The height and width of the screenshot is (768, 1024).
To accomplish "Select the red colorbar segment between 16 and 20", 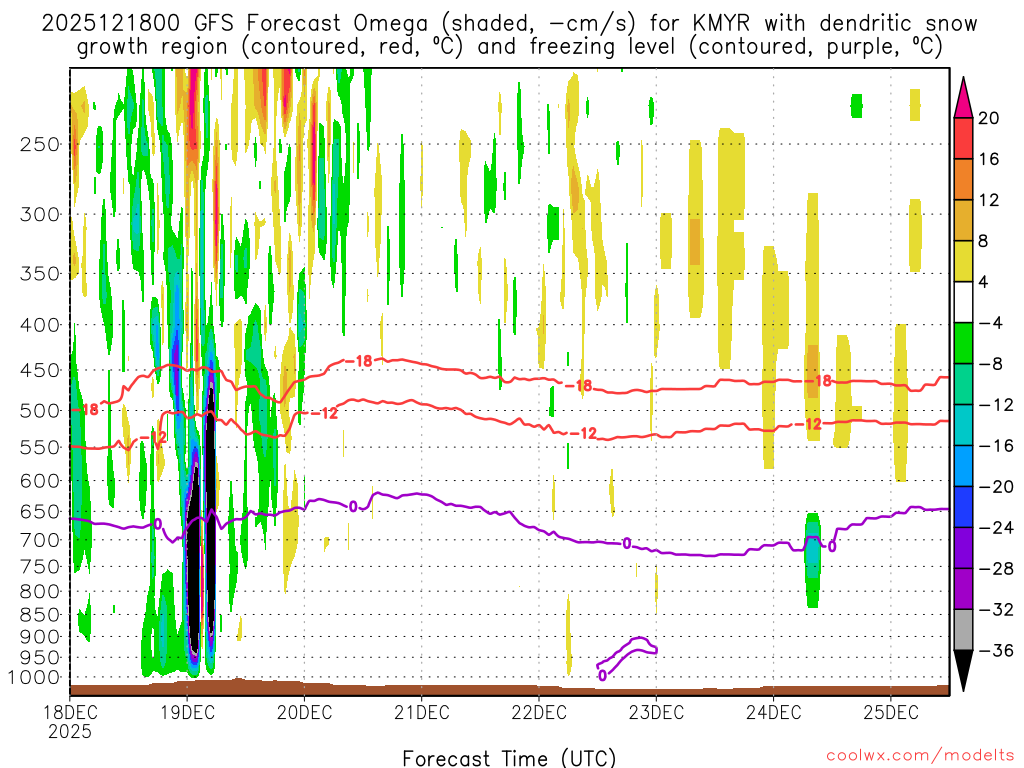I will (963, 138).
